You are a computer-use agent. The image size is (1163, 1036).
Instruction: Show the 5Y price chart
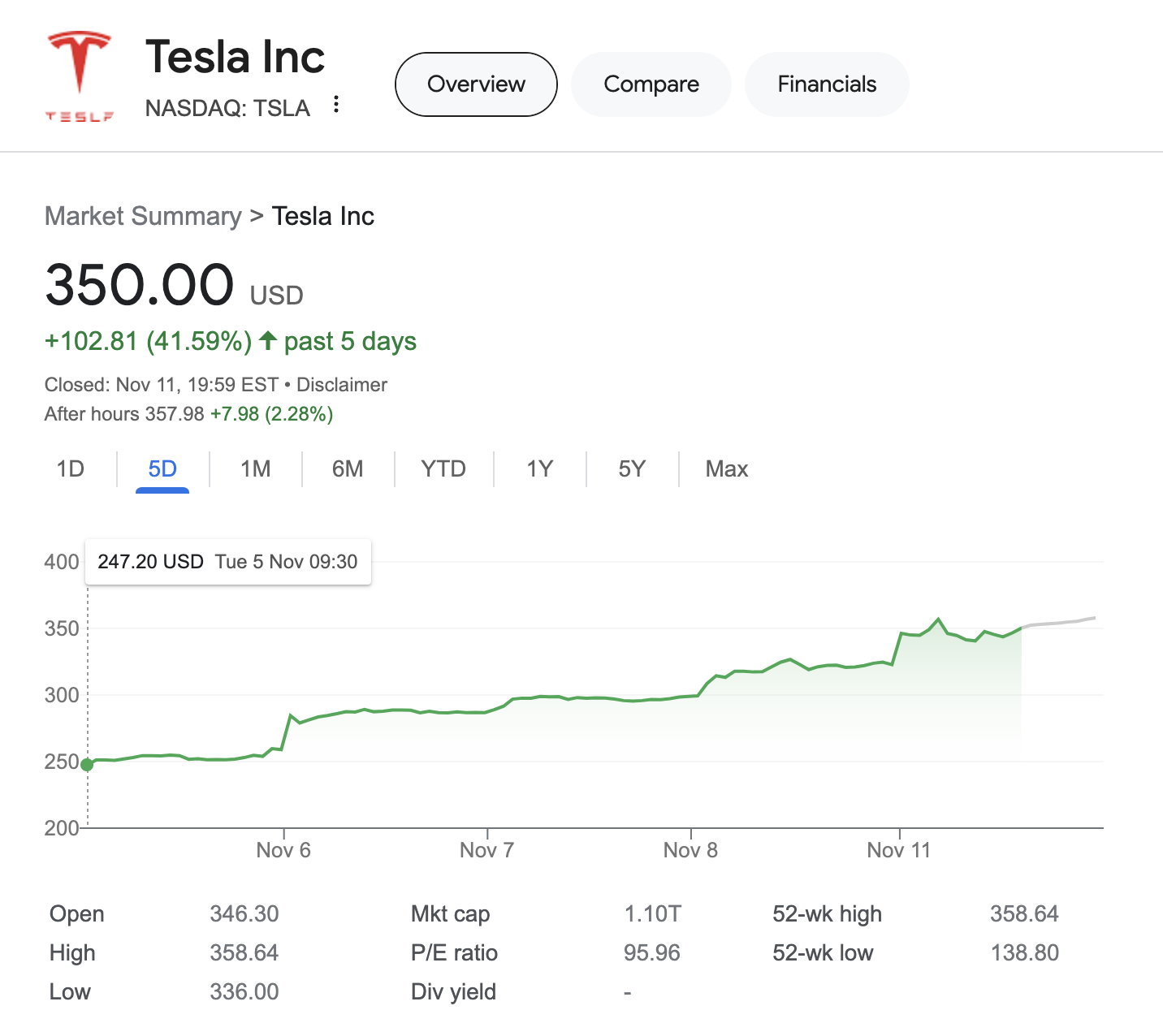[632, 469]
